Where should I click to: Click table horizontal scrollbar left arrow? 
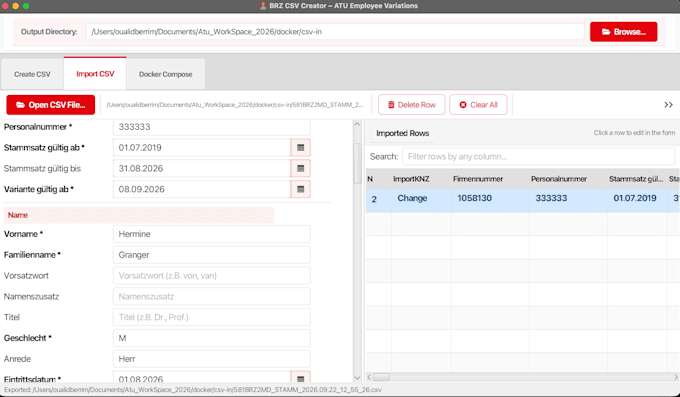pos(369,377)
